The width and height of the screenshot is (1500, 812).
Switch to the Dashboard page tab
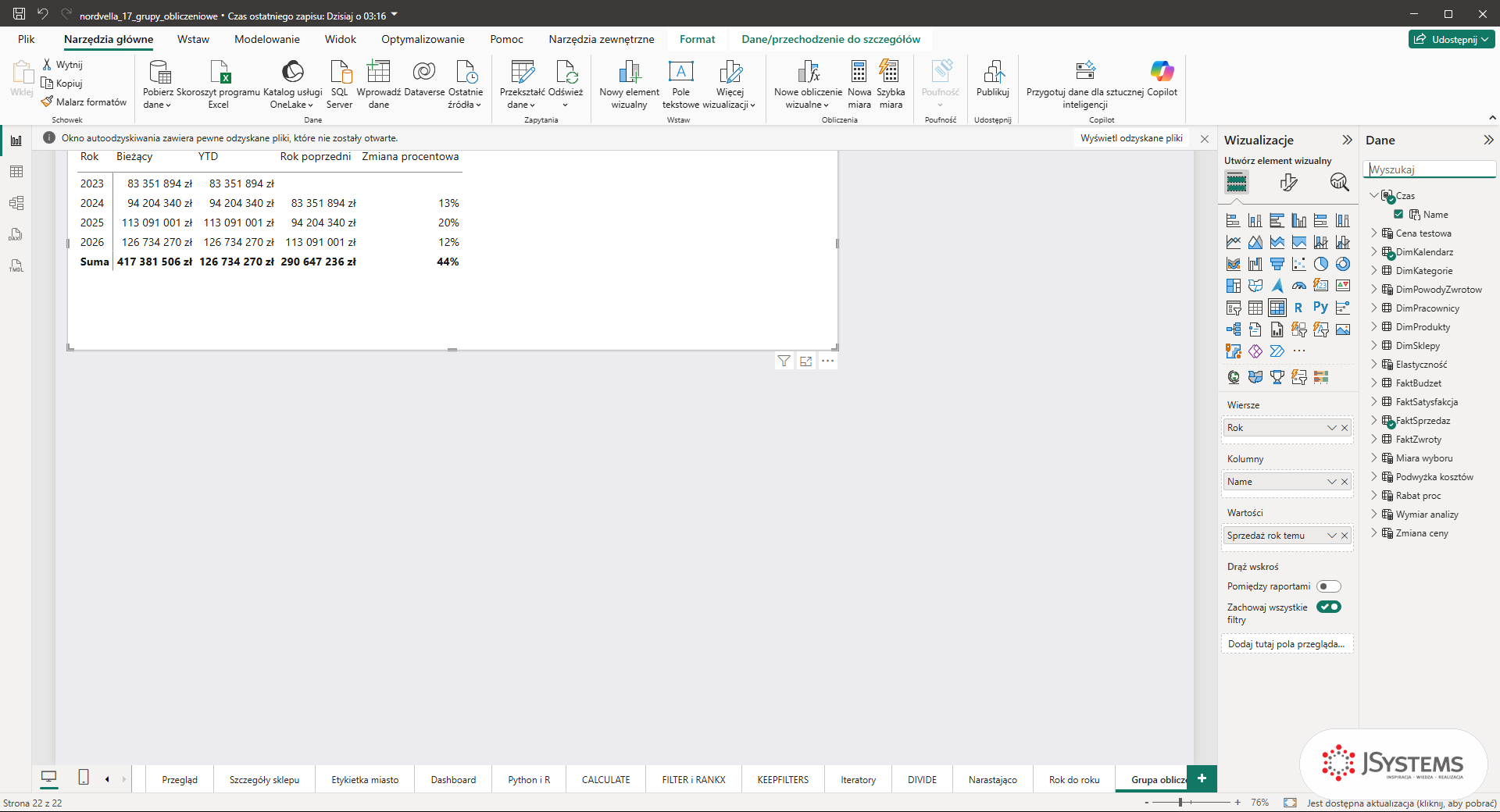coord(453,779)
